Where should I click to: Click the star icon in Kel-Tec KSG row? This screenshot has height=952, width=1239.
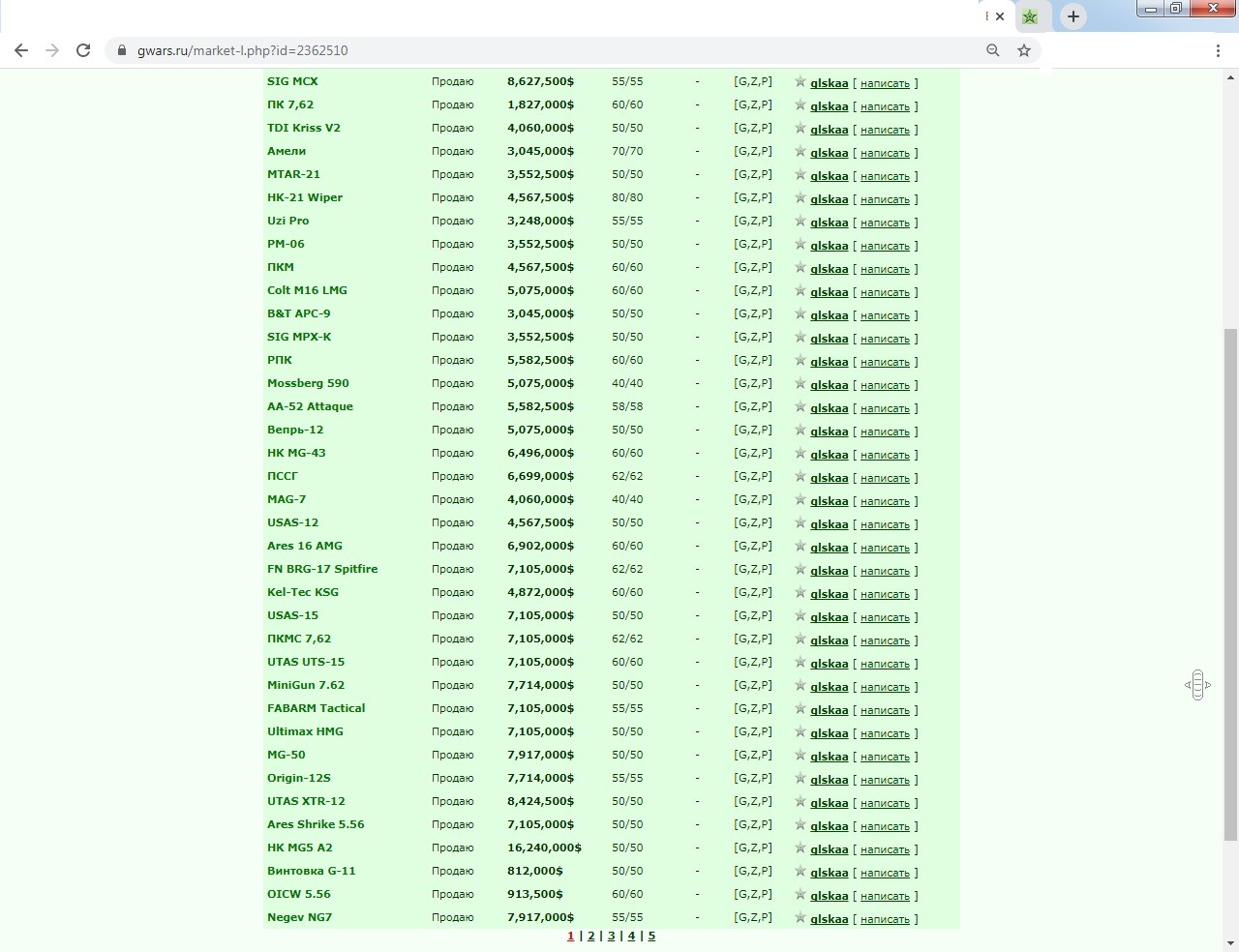(801, 593)
